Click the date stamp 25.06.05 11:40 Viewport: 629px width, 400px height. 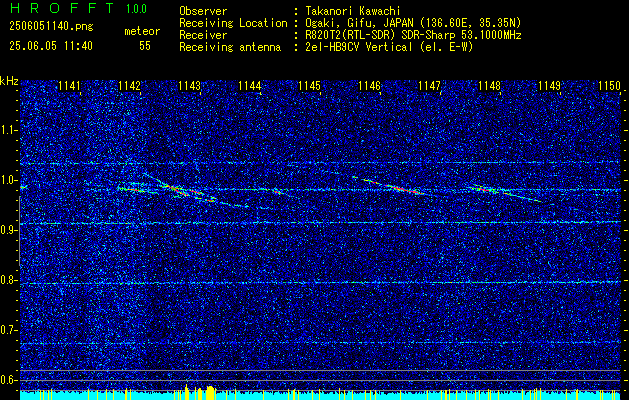51,46
